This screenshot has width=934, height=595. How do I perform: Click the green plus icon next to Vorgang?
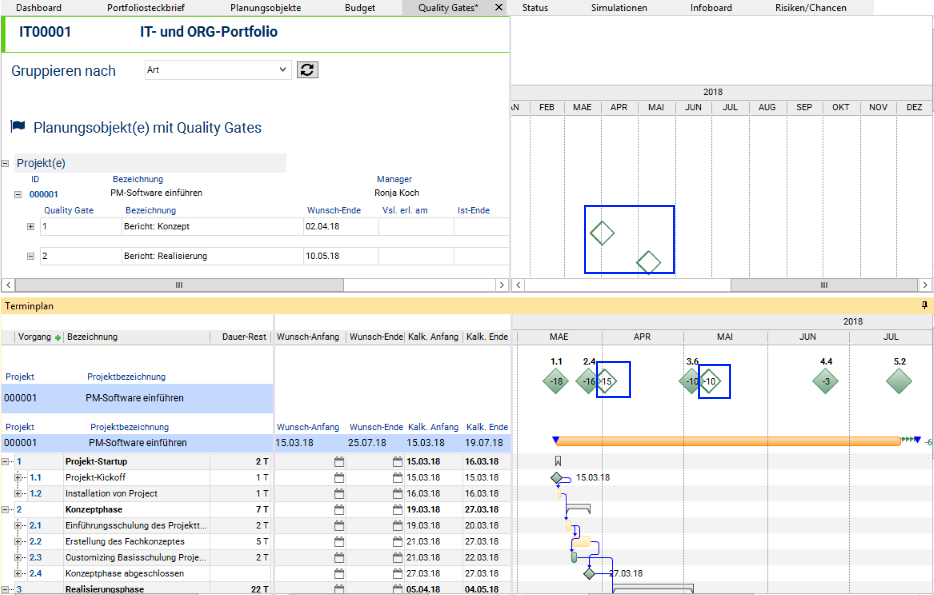[57, 337]
